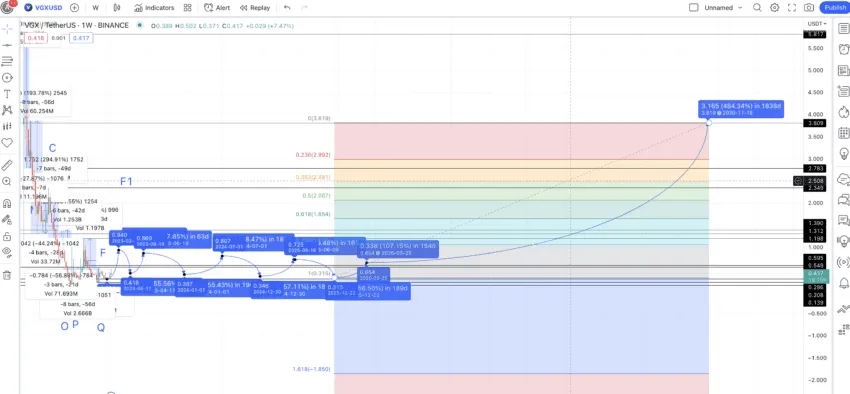The image size is (850, 394).
Task: Select the Text annotation tool
Action: pyautogui.click(x=7, y=94)
